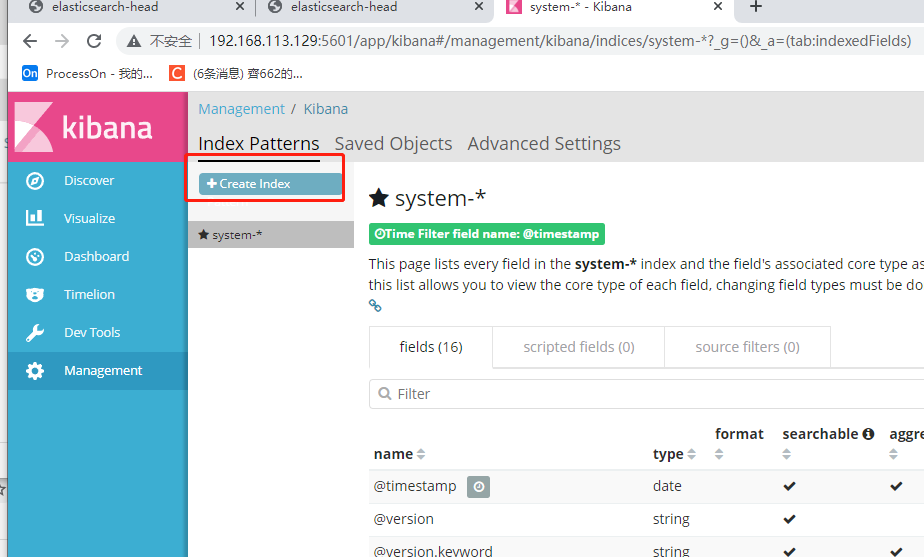Image resolution: width=924 pixels, height=557 pixels.
Task: Click the Discover label in the sidebar
Action: pos(89,180)
